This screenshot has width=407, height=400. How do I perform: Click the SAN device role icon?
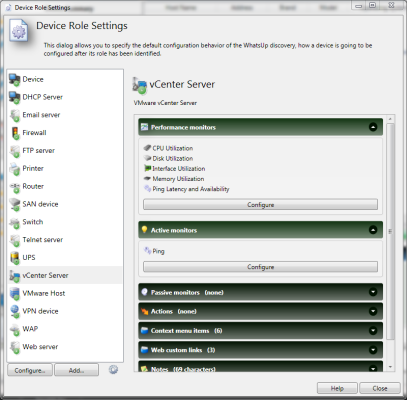pyautogui.click(x=14, y=204)
